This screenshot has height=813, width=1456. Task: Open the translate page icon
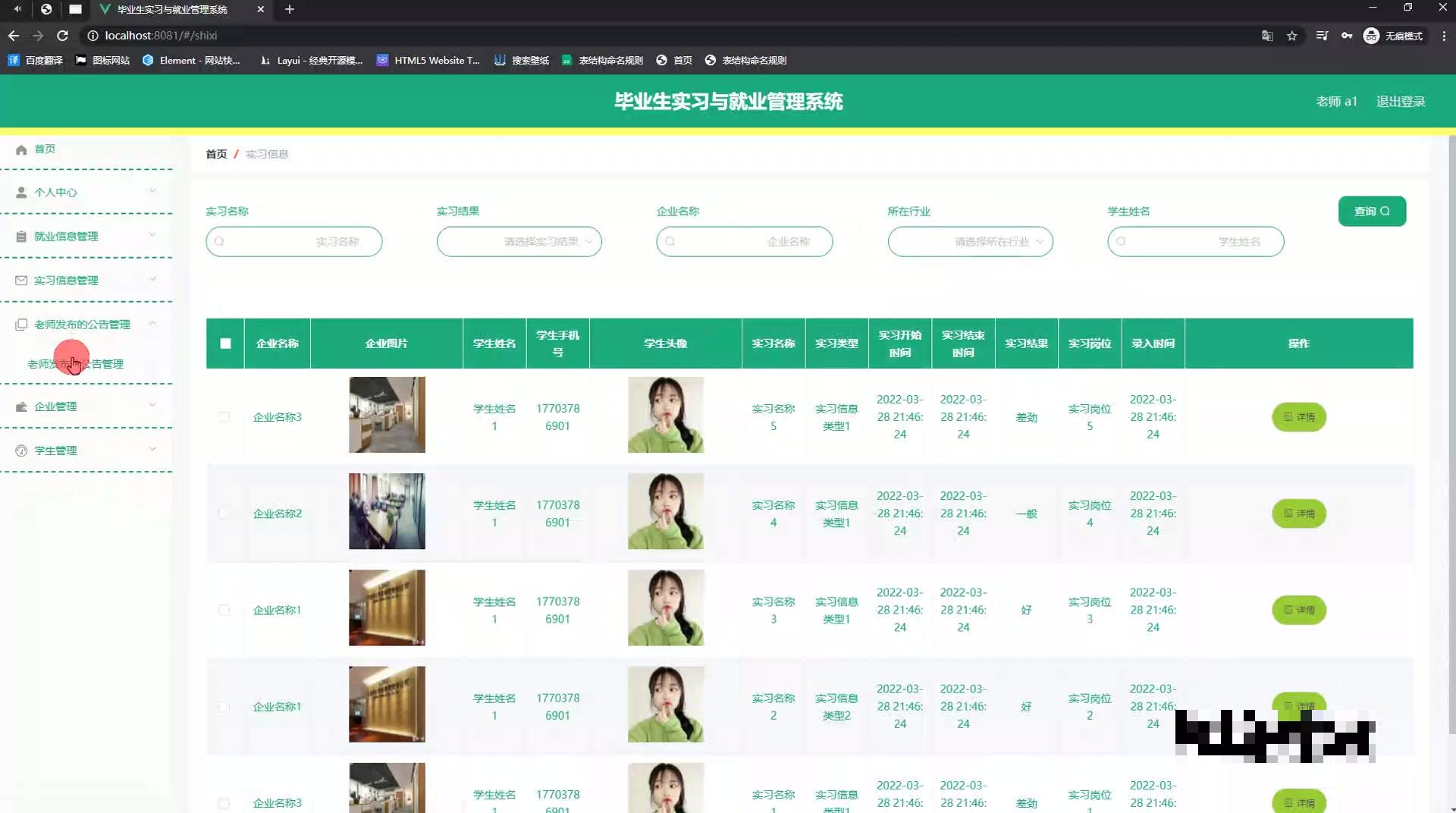1267,36
